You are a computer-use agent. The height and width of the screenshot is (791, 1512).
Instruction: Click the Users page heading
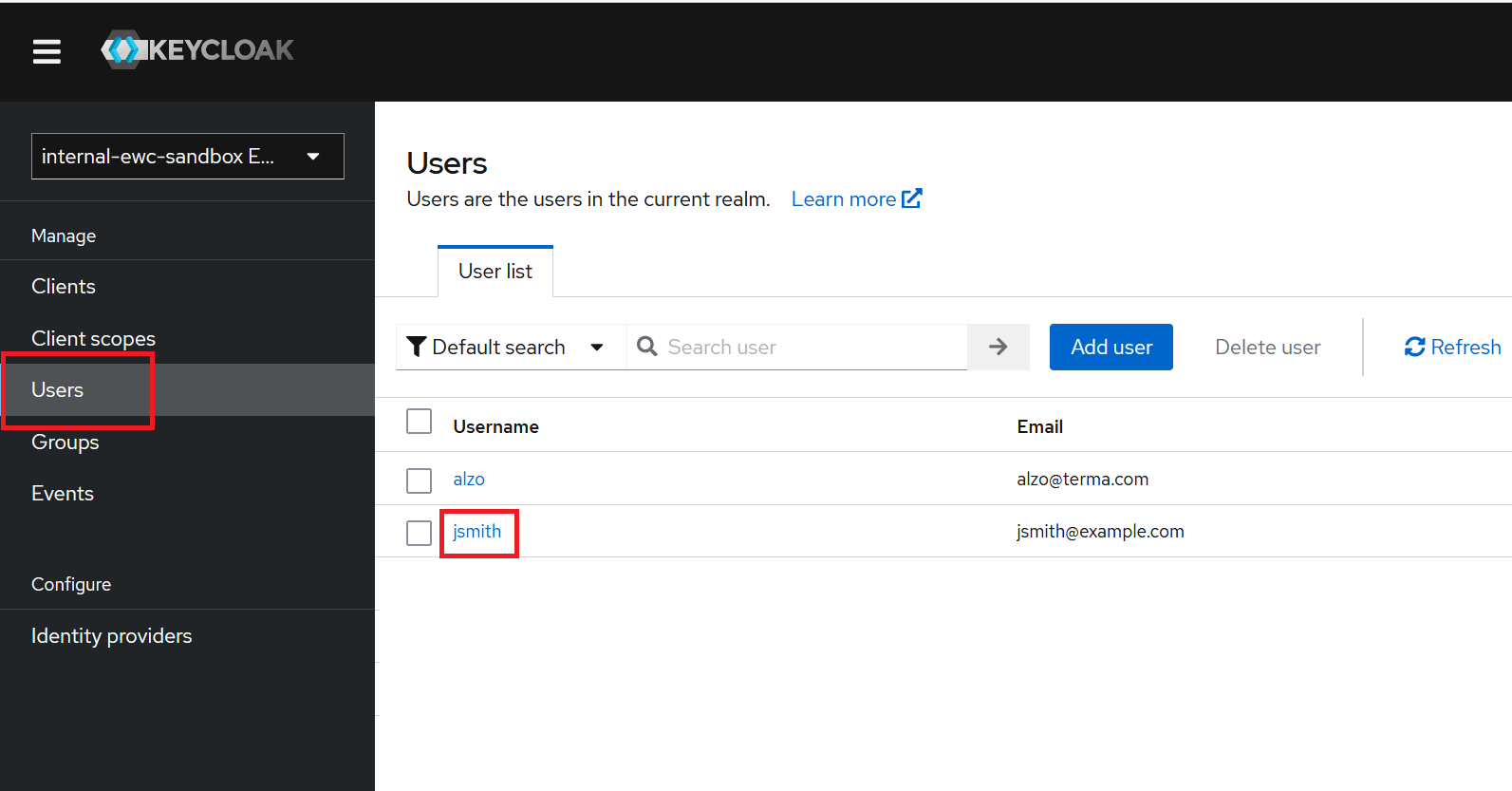tap(447, 163)
